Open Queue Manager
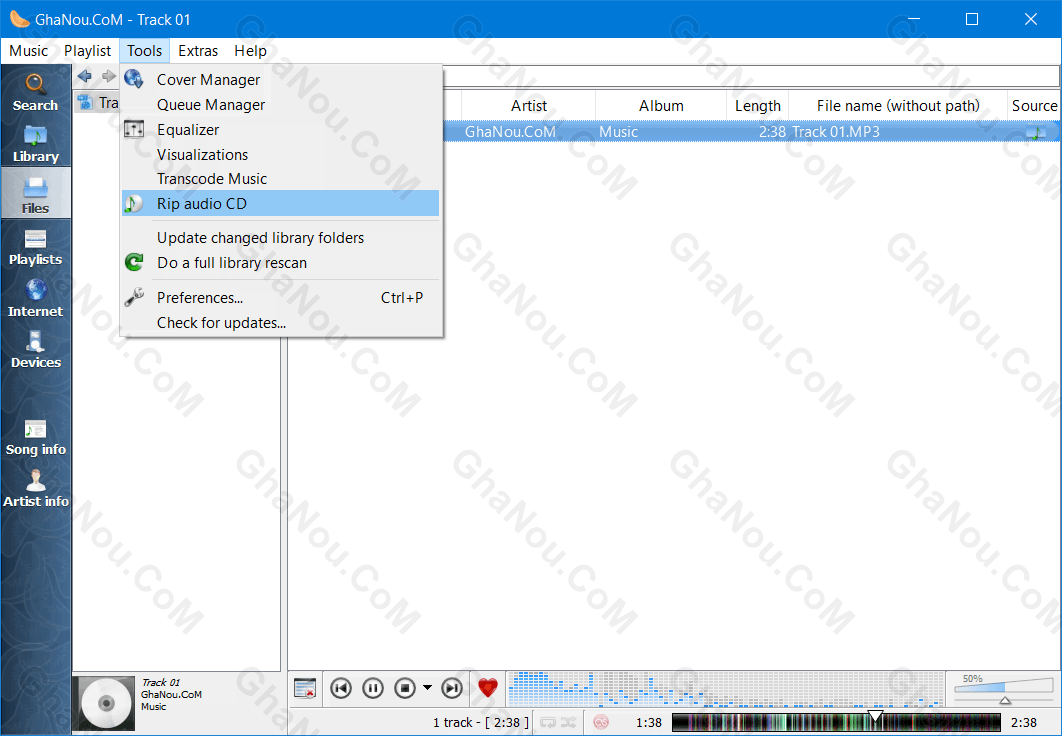Screen dimensions: 1062x736 coord(280,105)
